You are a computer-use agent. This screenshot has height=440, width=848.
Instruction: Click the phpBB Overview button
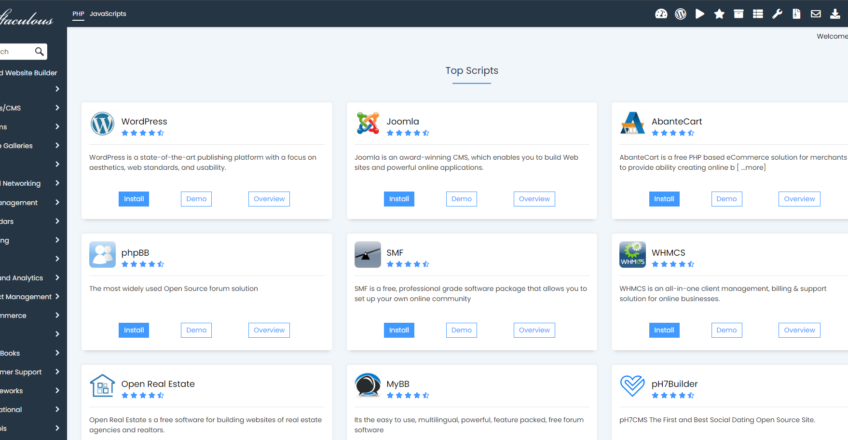point(268,330)
